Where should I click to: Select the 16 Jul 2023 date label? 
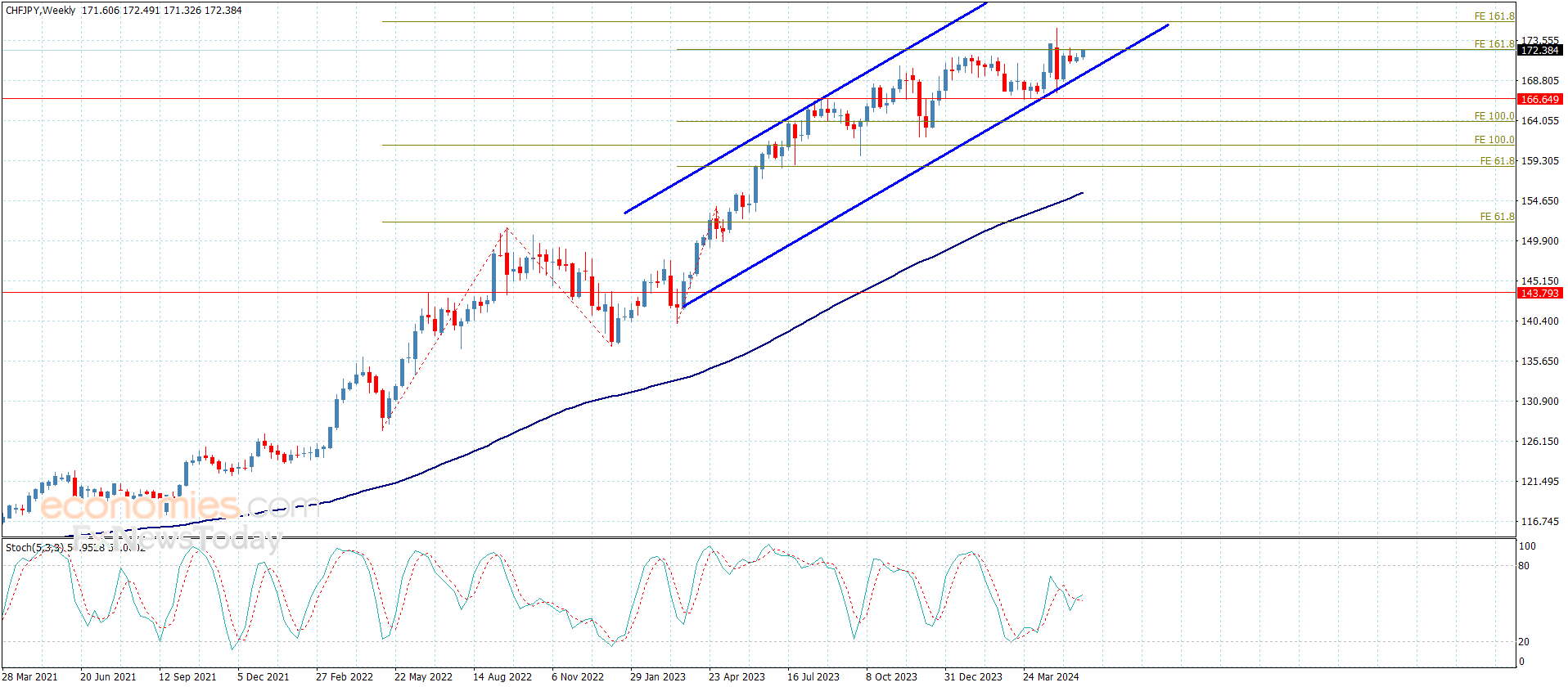pyautogui.click(x=813, y=677)
